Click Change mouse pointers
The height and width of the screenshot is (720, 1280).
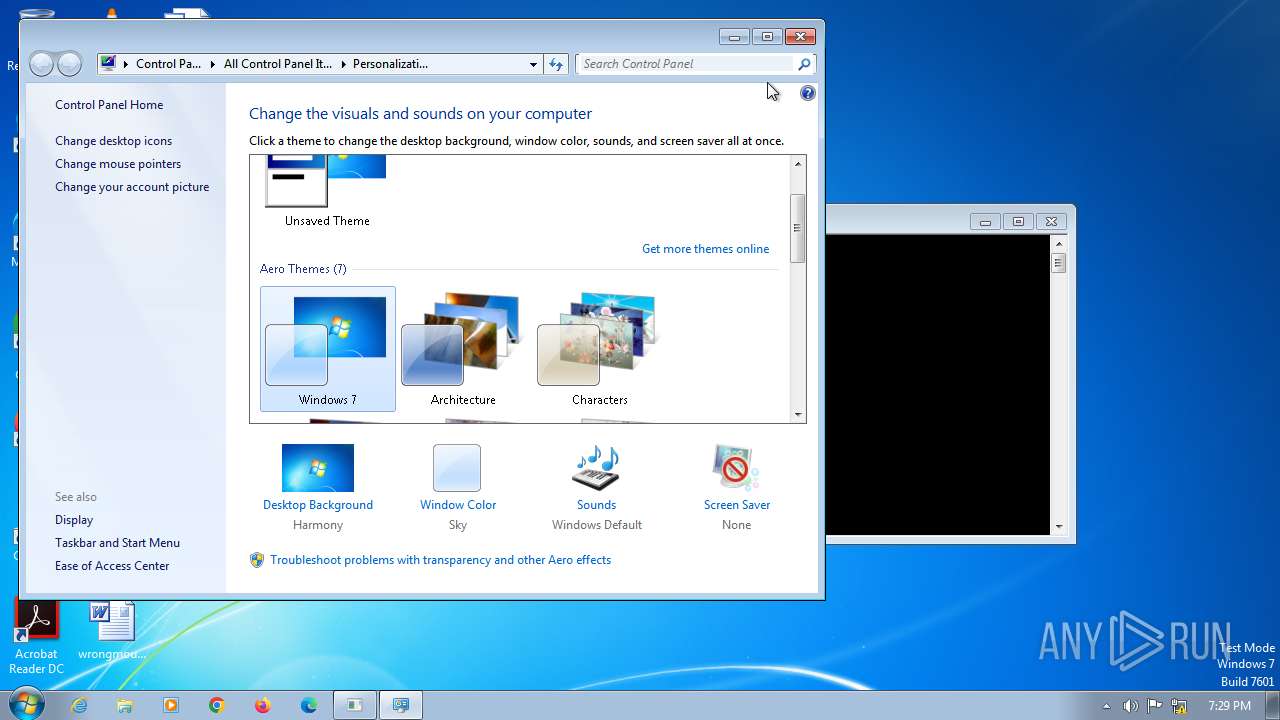pyautogui.click(x=118, y=164)
